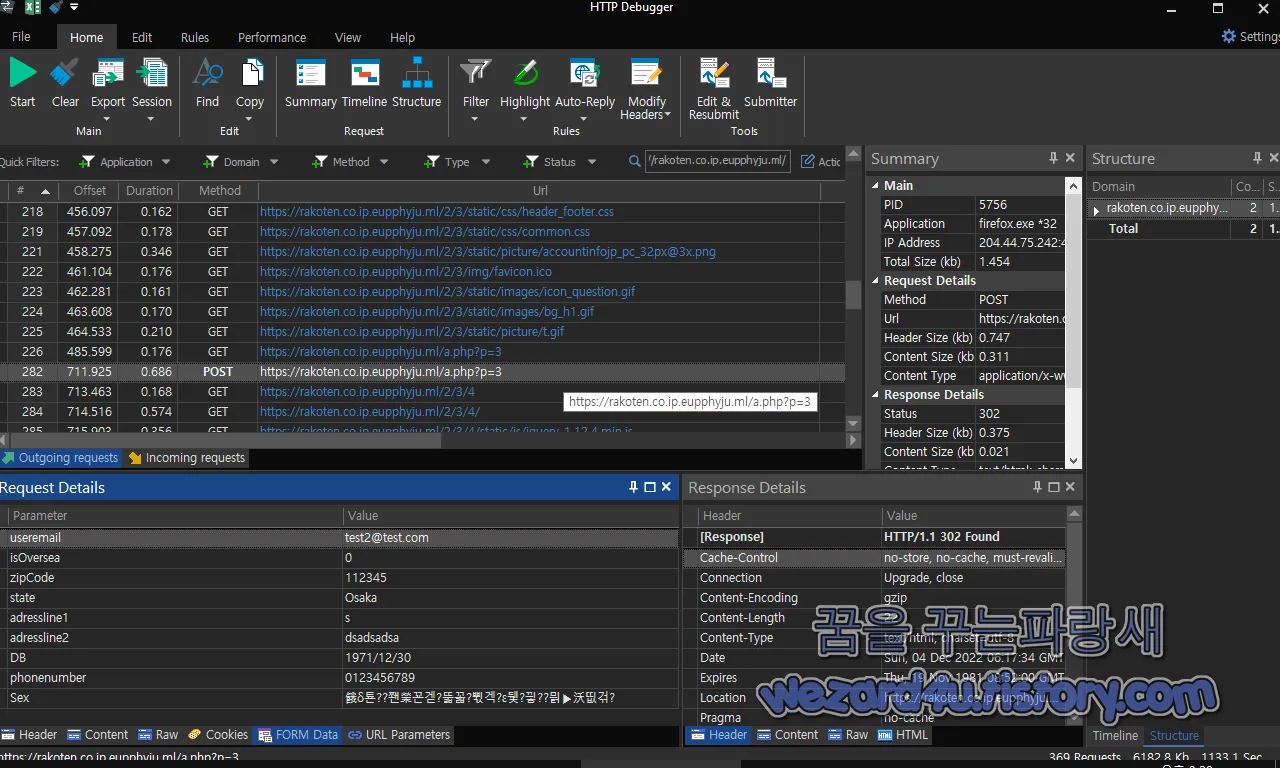Pin the Response Details panel
This screenshot has width=1280, height=768.
click(x=1037, y=487)
